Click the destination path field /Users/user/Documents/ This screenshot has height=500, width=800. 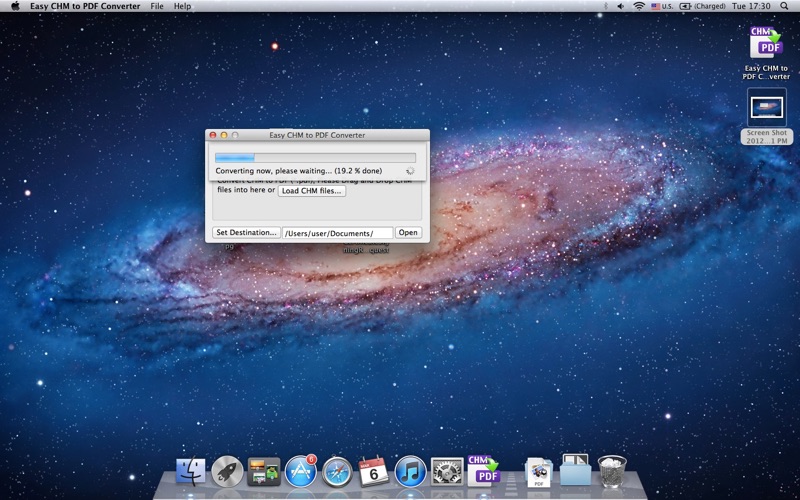pyautogui.click(x=338, y=233)
